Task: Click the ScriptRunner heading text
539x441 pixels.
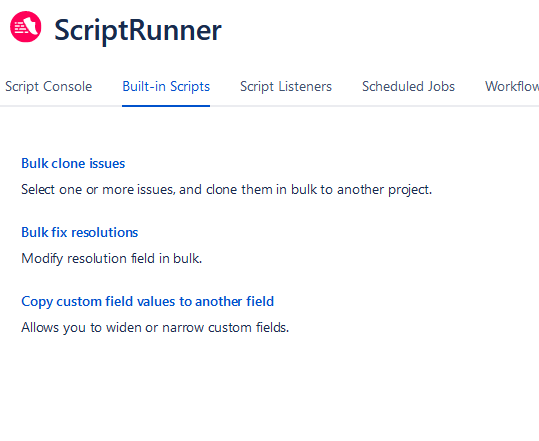Action: click(138, 31)
